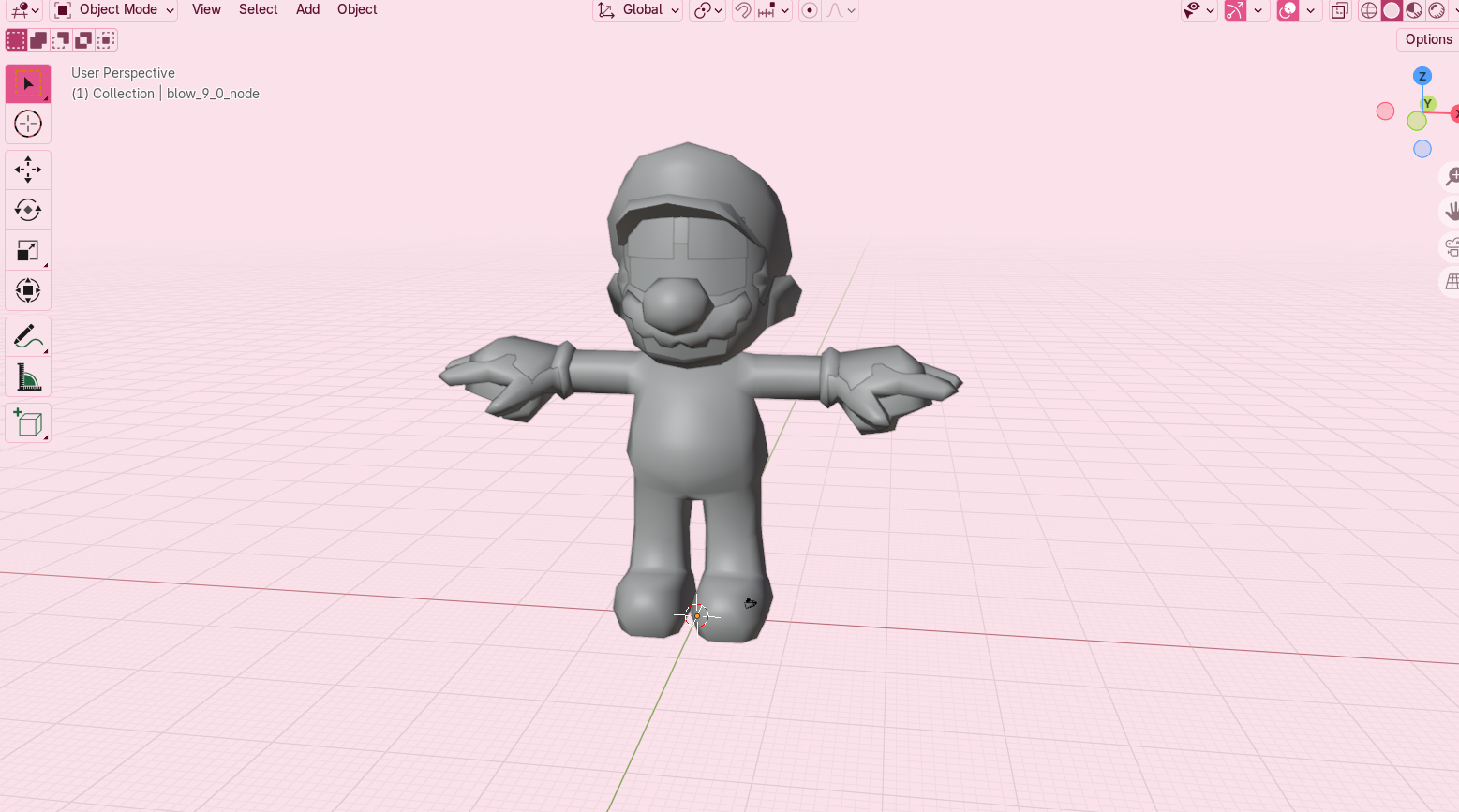The width and height of the screenshot is (1459, 812).
Task: Set selection mode to invert selection
Action: 83,40
